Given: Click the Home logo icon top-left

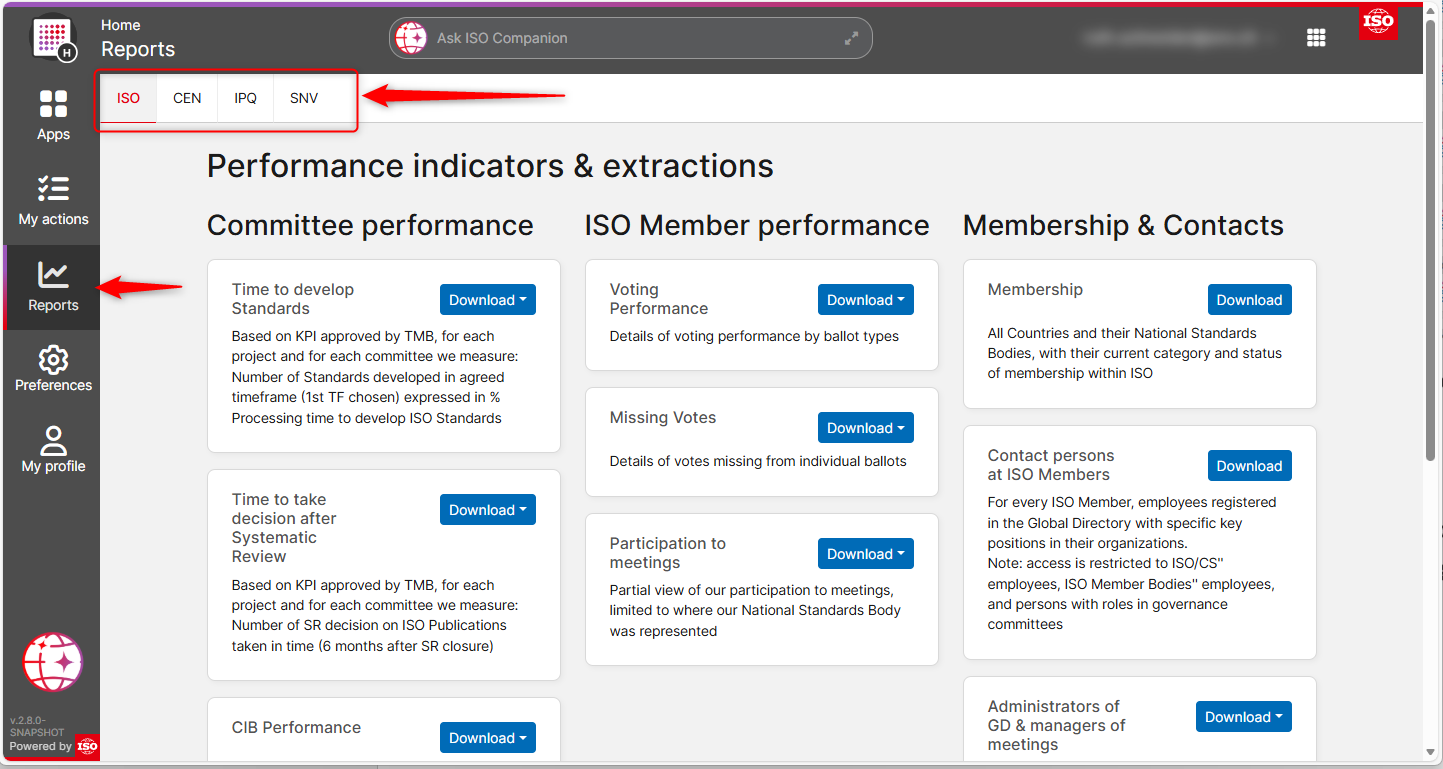Looking at the screenshot, I should tap(53, 38).
